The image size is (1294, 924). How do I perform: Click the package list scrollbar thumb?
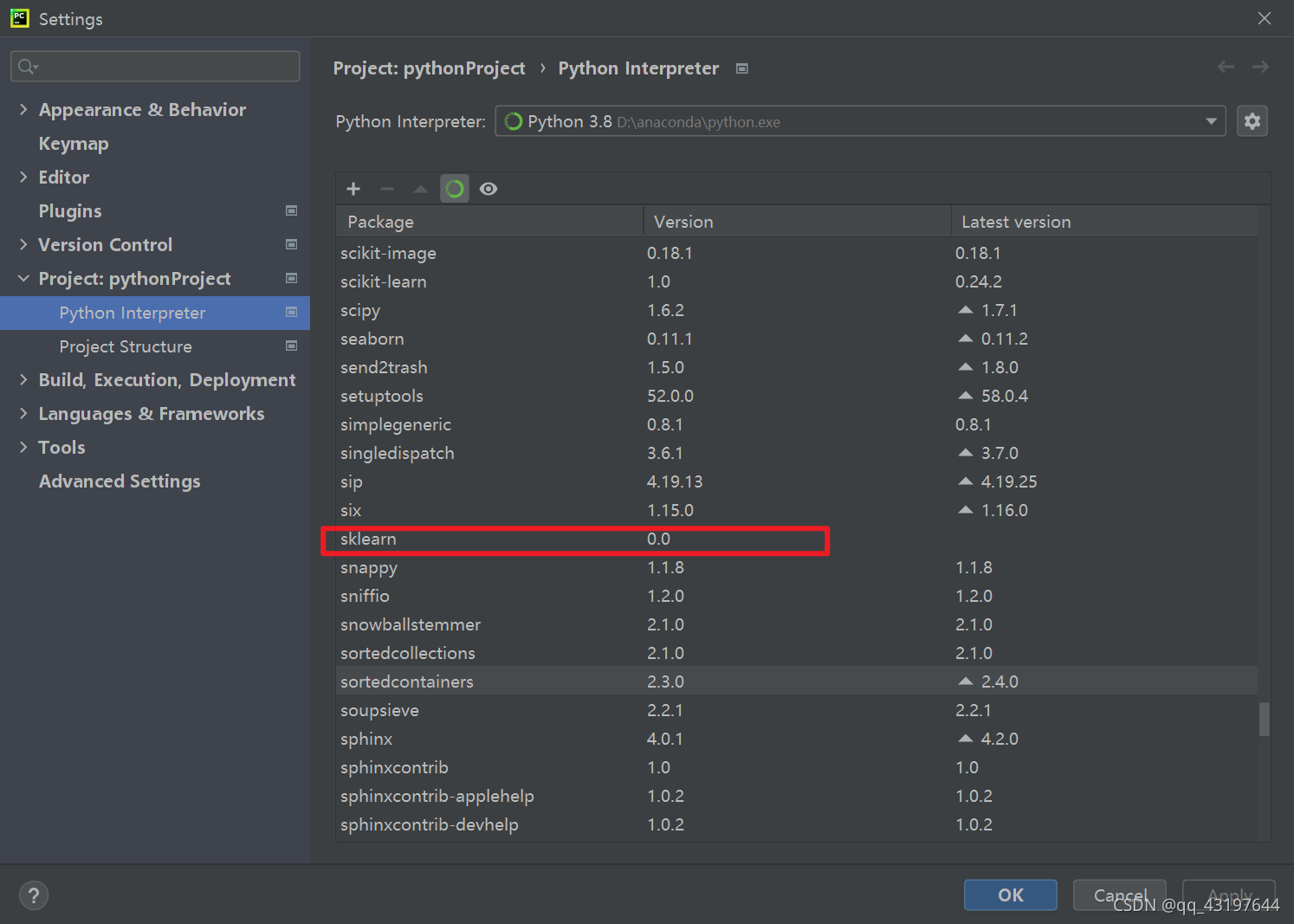pyautogui.click(x=1265, y=719)
